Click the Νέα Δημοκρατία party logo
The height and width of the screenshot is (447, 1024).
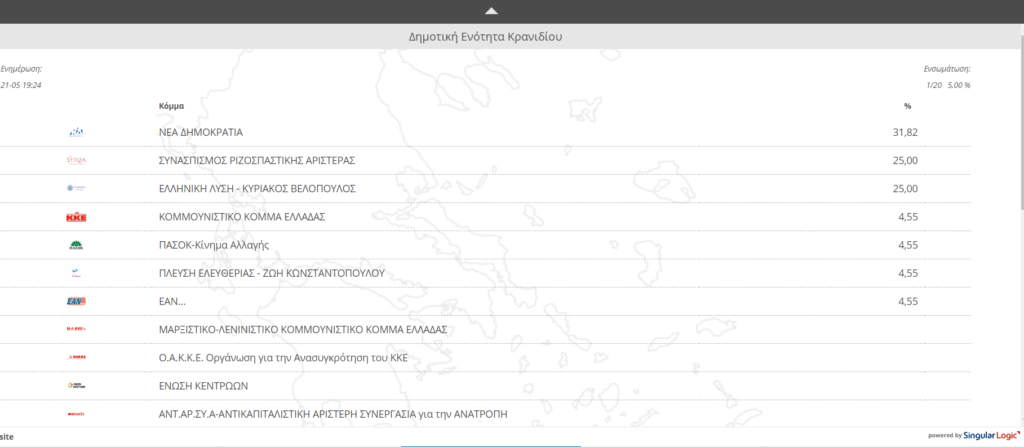[x=76, y=132]
